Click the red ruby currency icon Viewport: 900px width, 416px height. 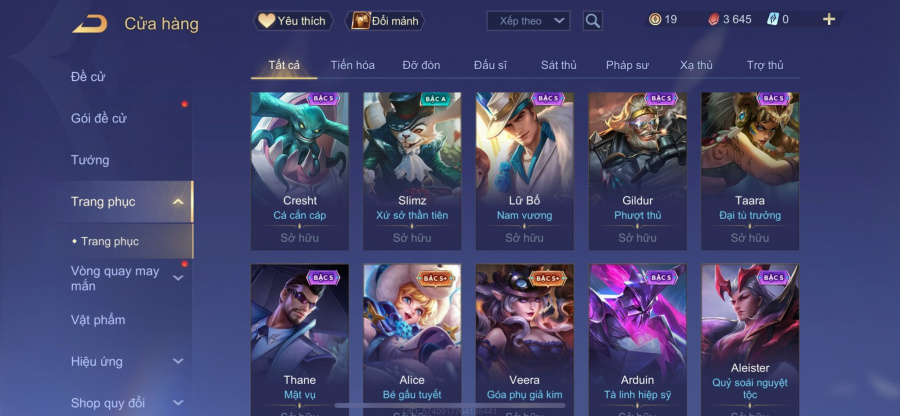click(x=714, y=20)
